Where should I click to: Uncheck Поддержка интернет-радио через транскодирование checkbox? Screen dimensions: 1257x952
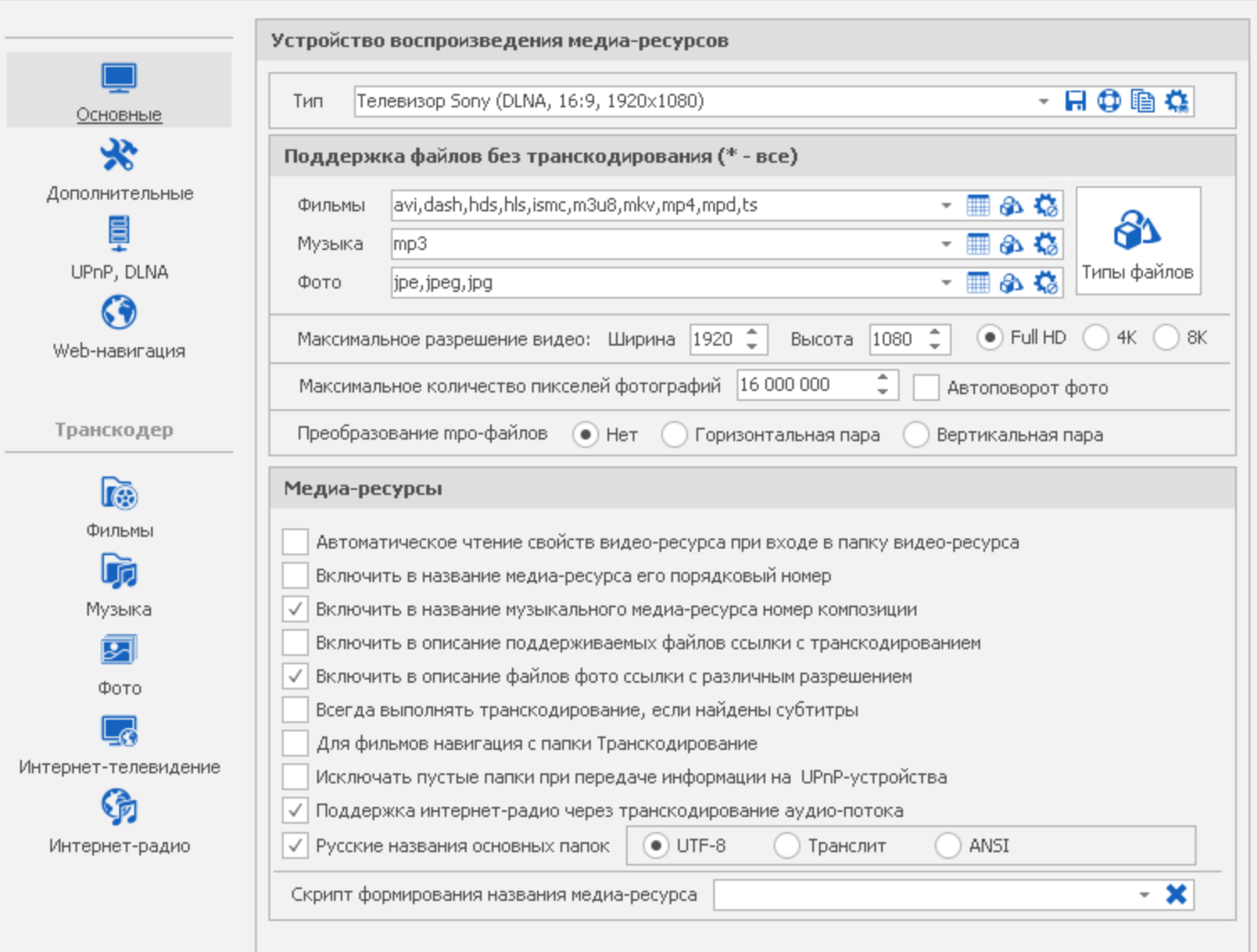[295, 810]
